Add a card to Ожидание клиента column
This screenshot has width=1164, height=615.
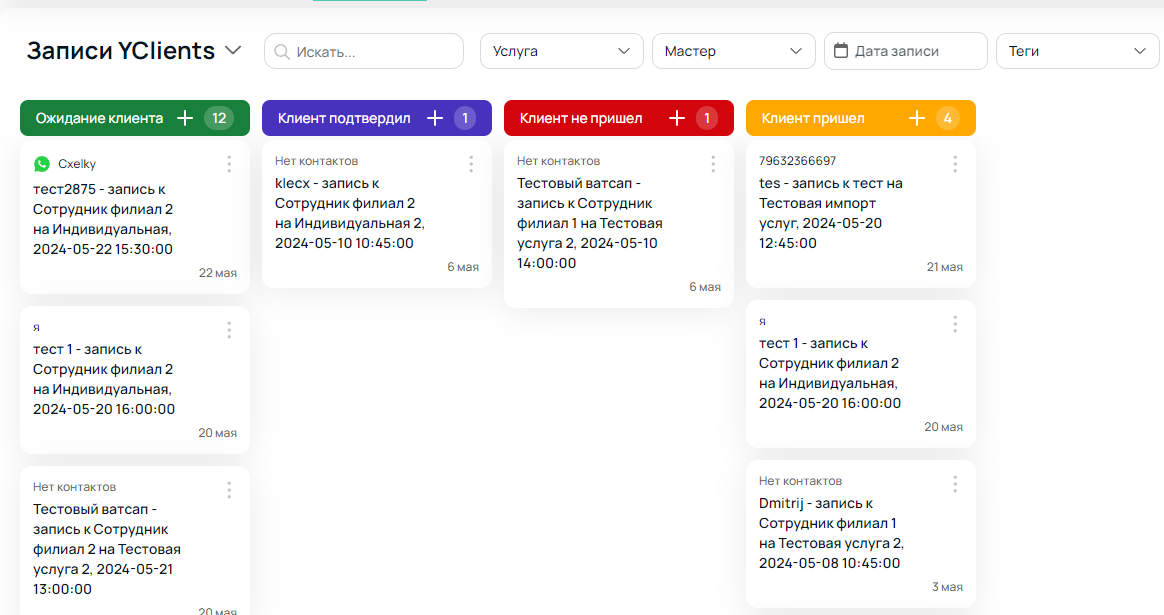(185, 118)
